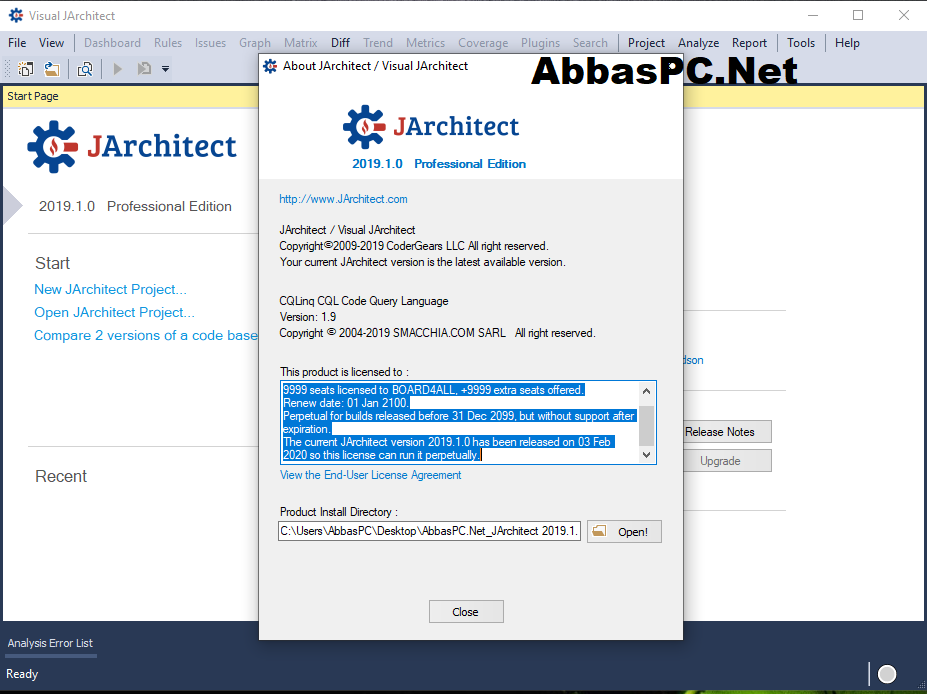Click the license box scroll up arrow

tap(646, 391)
